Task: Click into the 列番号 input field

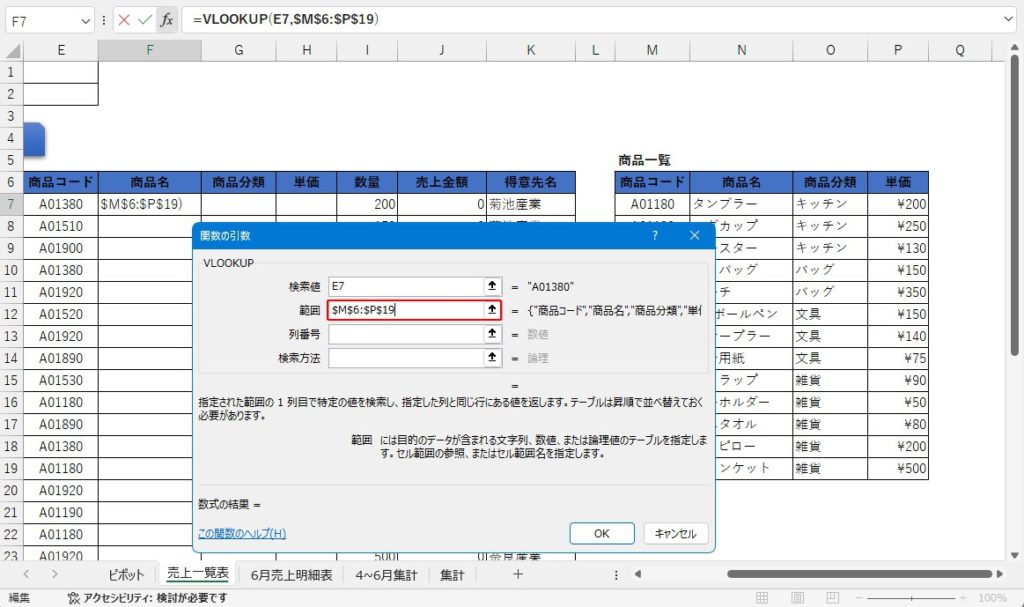Action: tap(405, 334)
